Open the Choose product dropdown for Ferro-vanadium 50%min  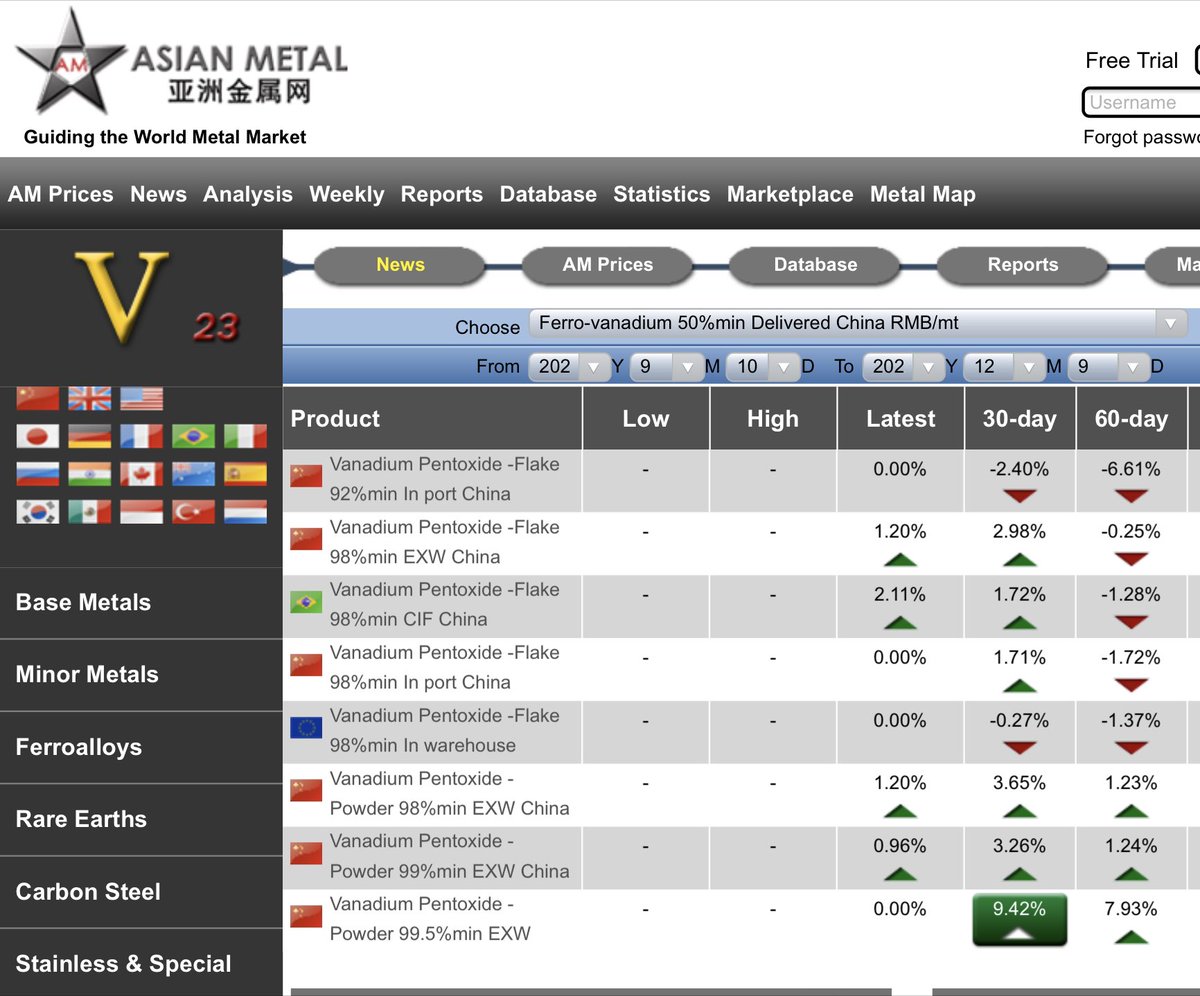tap(857, 323)
